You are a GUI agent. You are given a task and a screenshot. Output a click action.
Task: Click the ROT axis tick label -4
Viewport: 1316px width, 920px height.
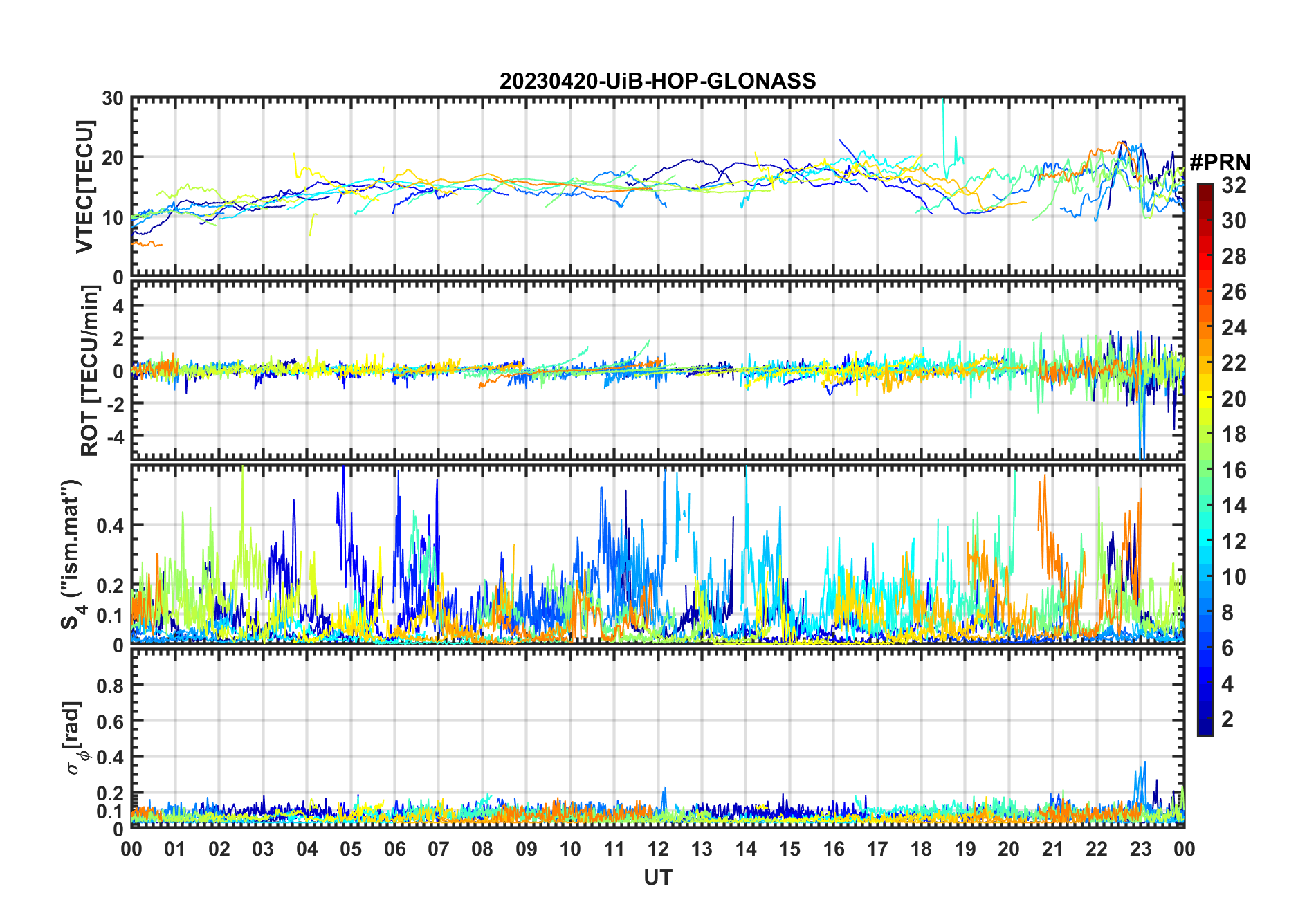(115, 436)
